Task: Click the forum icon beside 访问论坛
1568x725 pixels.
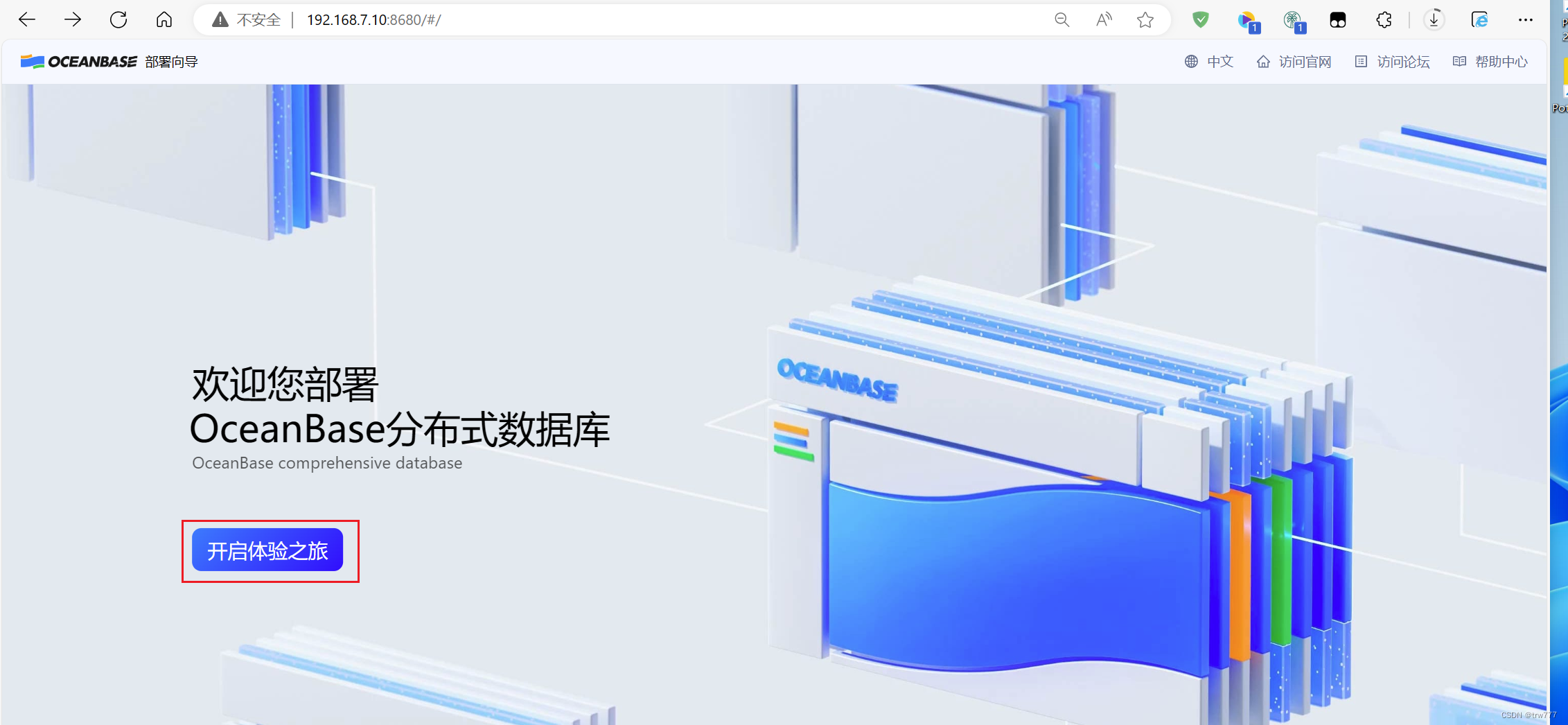Action: tap(1361, 62)
